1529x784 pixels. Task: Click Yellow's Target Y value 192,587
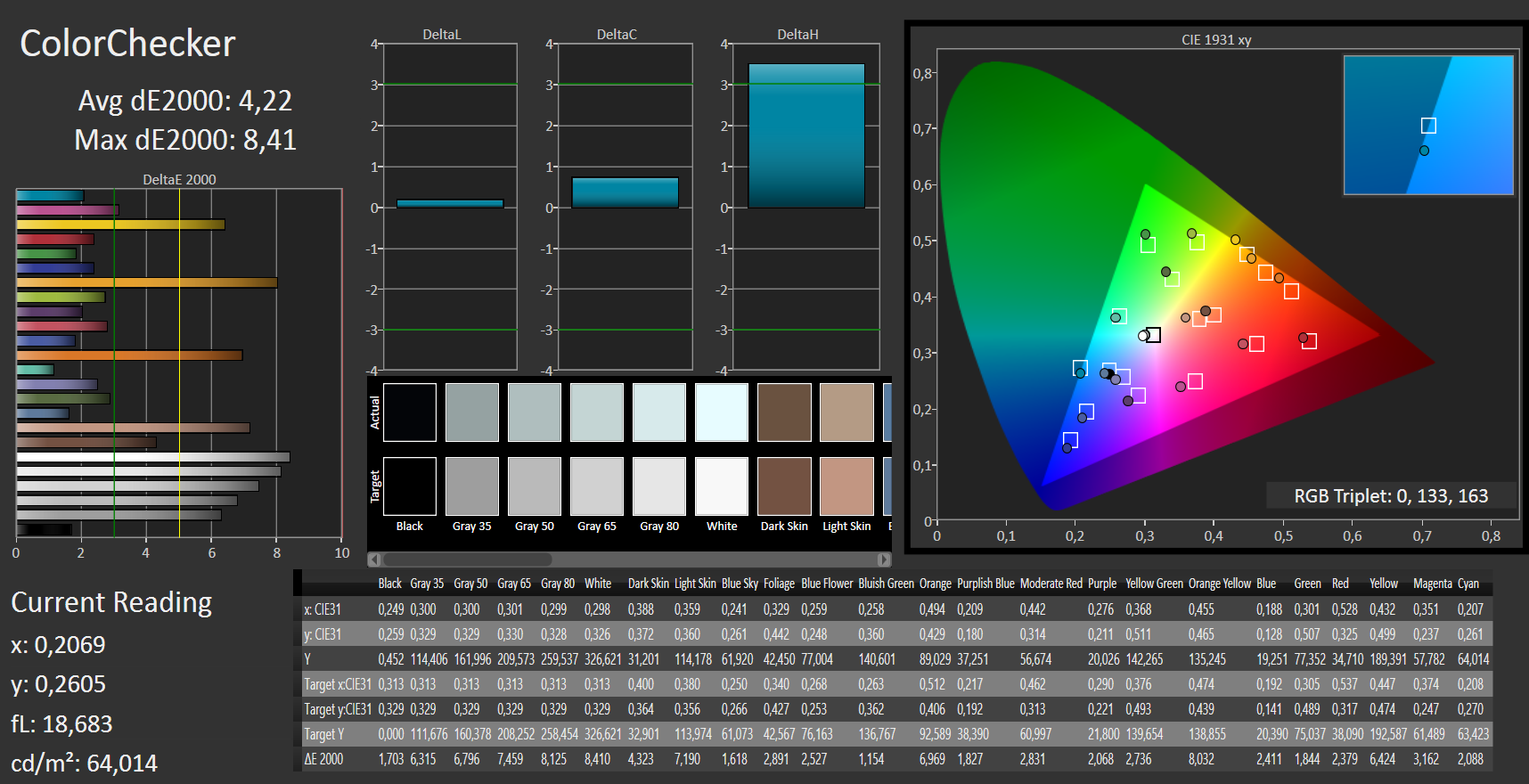point(1389,734)
